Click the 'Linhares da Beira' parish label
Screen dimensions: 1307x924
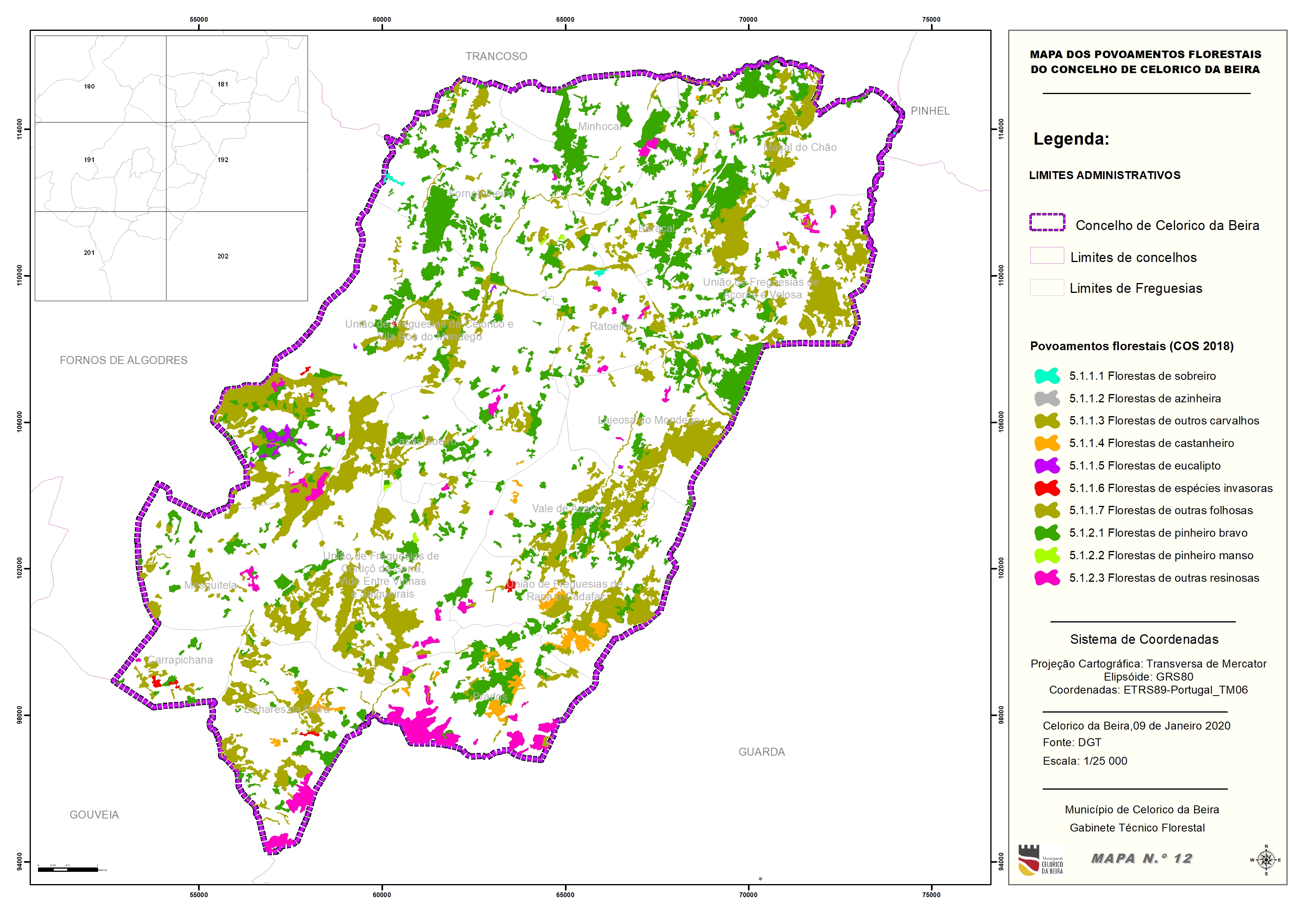[x=286, y=709]
